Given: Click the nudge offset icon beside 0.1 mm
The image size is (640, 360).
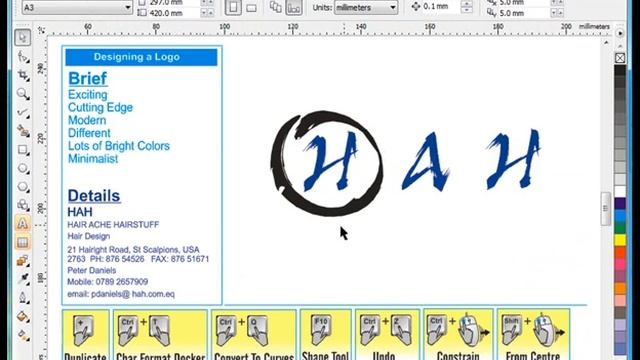Looking at the screenshot, I should coord(416,7).
